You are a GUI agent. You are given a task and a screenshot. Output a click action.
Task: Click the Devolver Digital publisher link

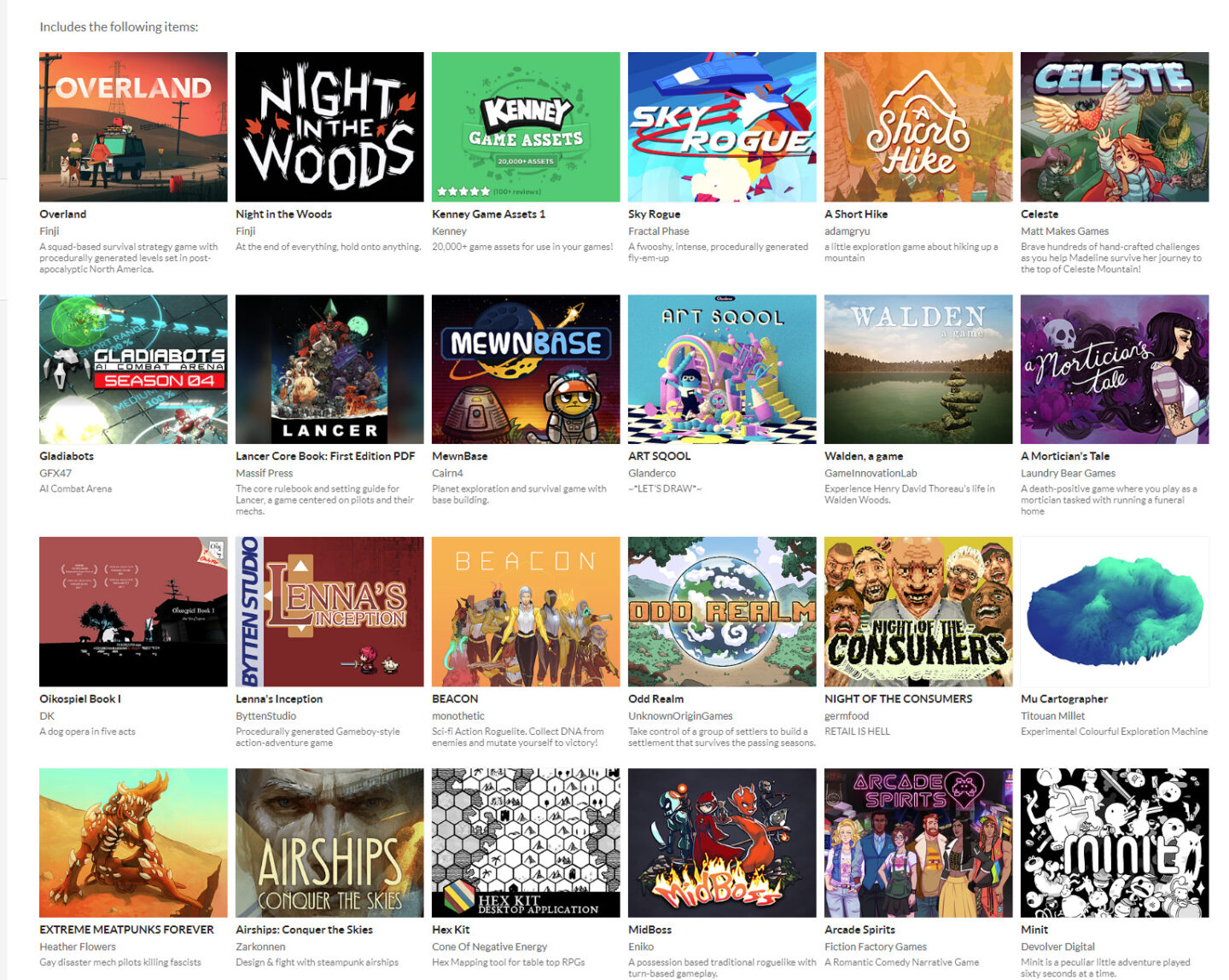point(1057,947)
